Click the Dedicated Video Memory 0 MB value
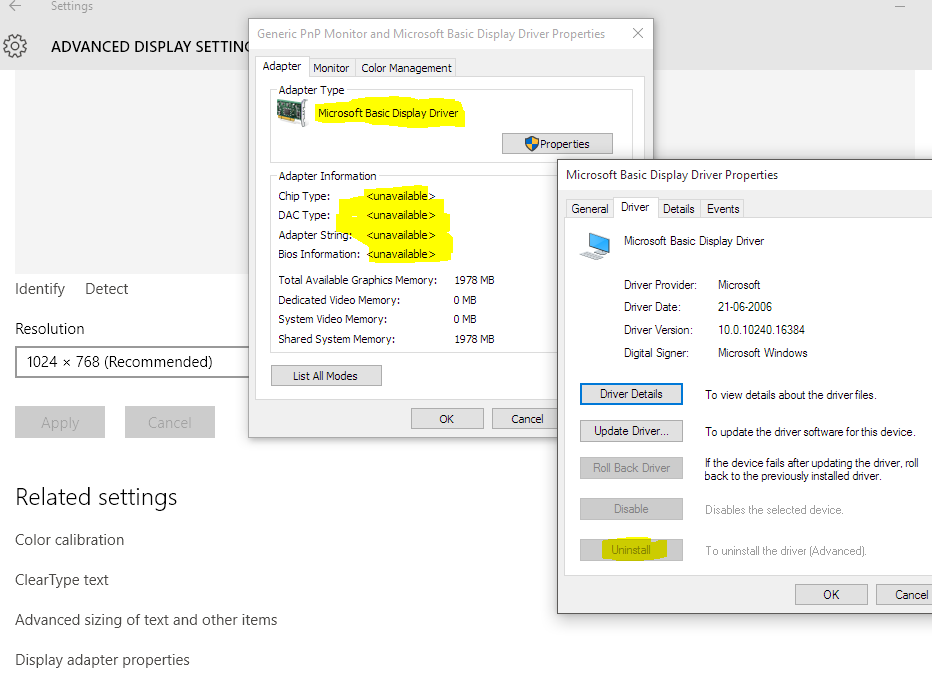932x688 pixels. pyautogui.click(x=465, y=300)
